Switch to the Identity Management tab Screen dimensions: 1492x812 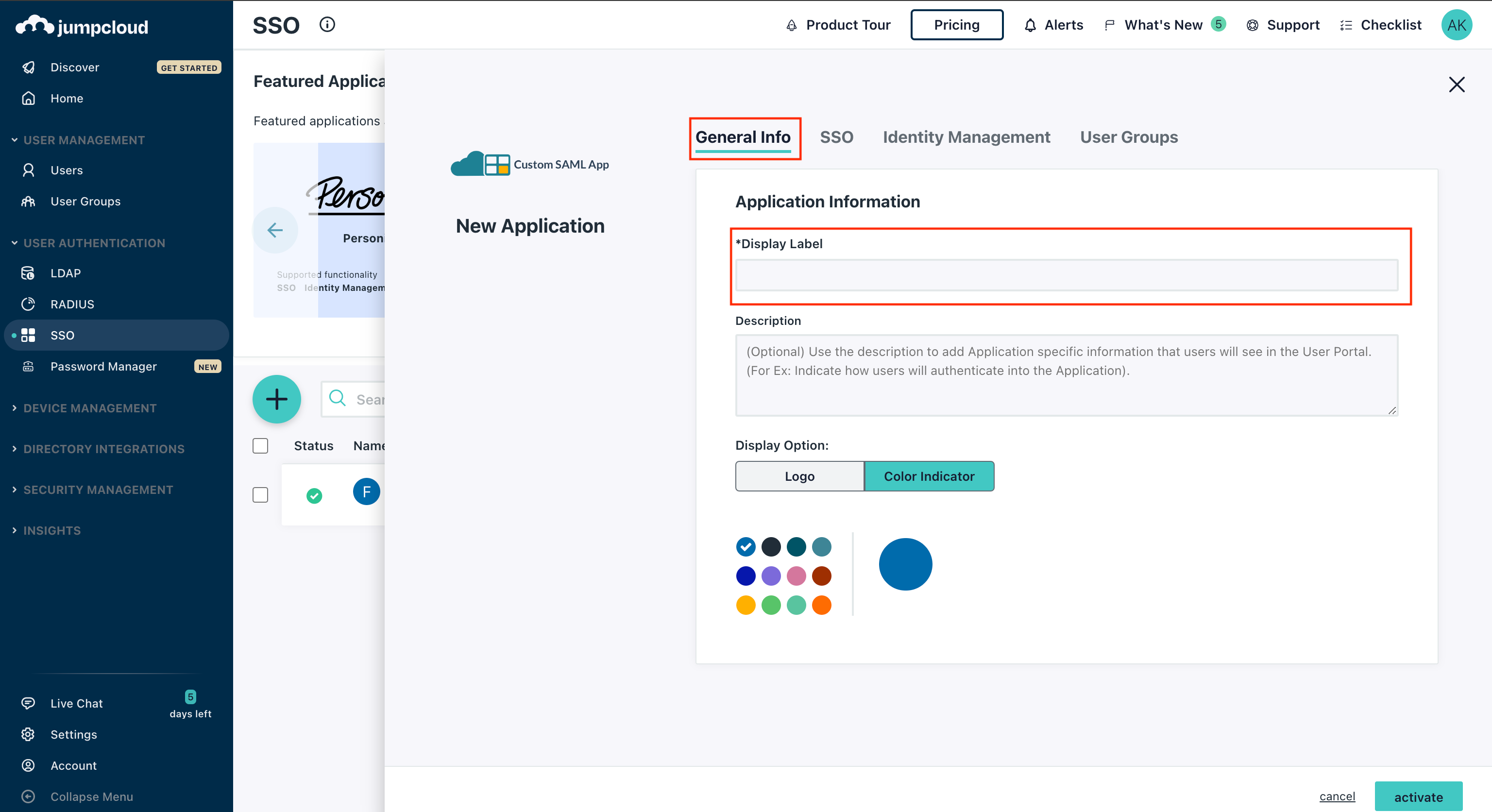[x=966, y=136]
